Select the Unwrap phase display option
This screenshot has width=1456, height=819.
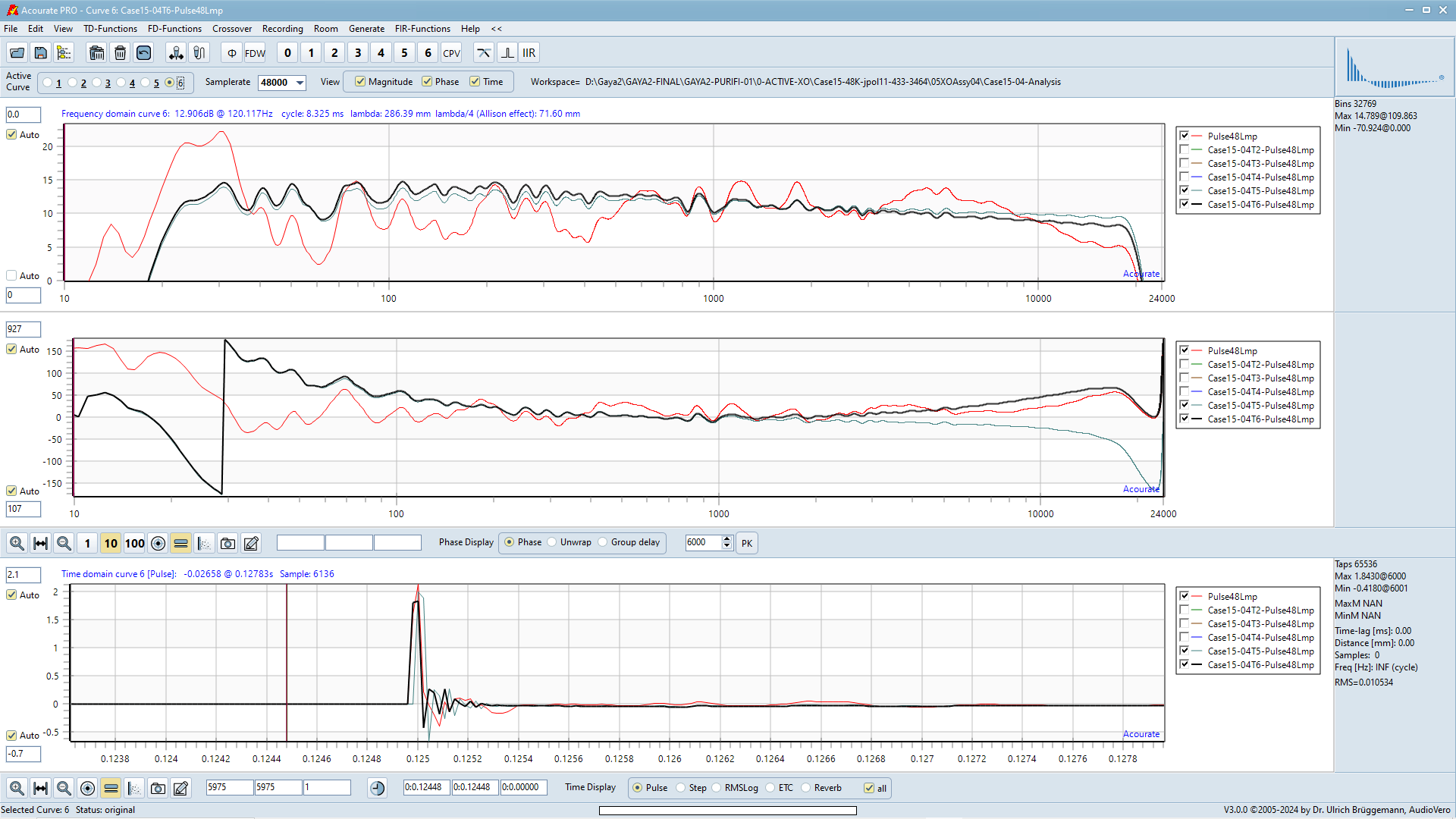coord(552,542)
